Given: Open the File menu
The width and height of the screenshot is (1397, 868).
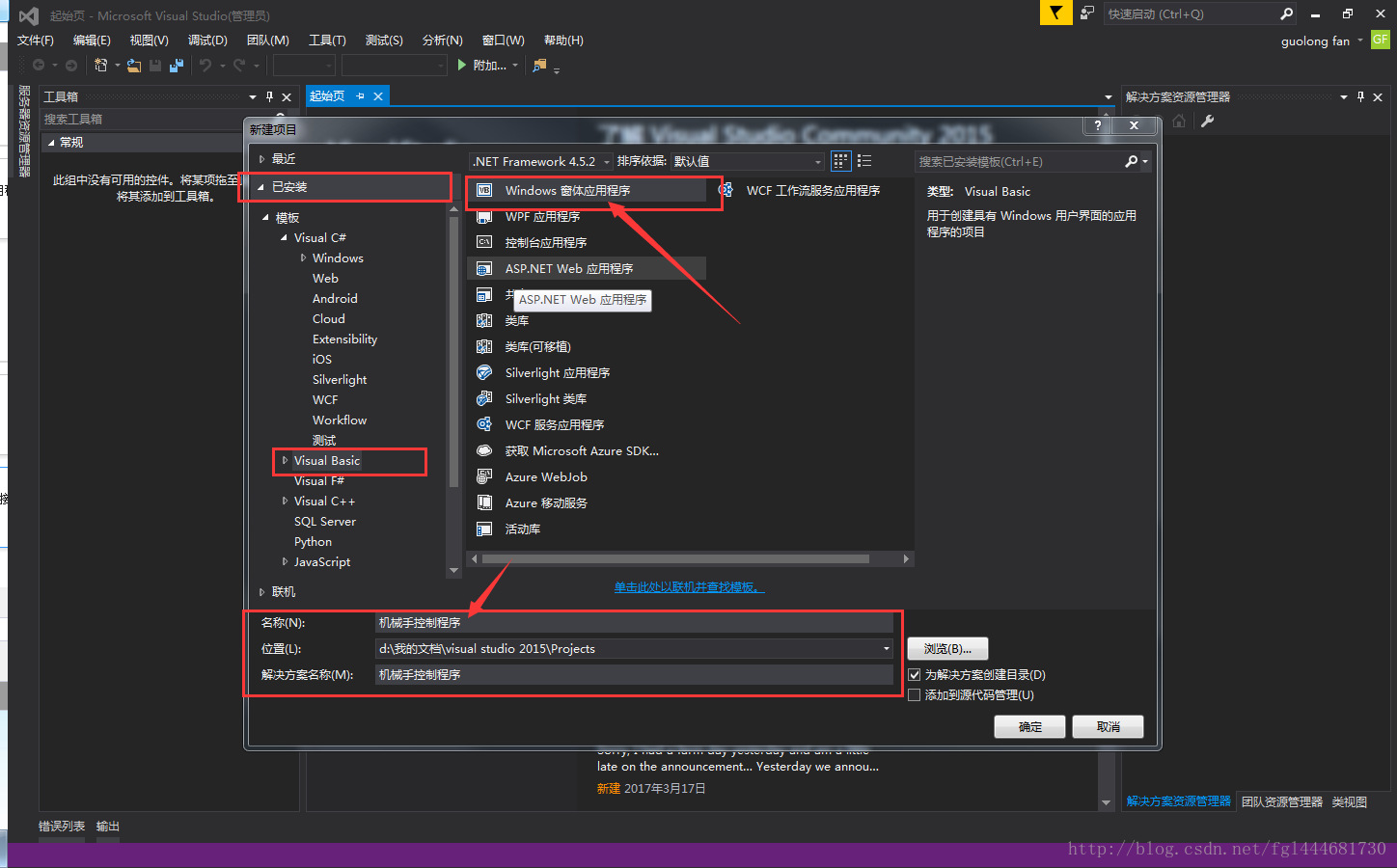Looking at the screenshot, I should point(36,41).
